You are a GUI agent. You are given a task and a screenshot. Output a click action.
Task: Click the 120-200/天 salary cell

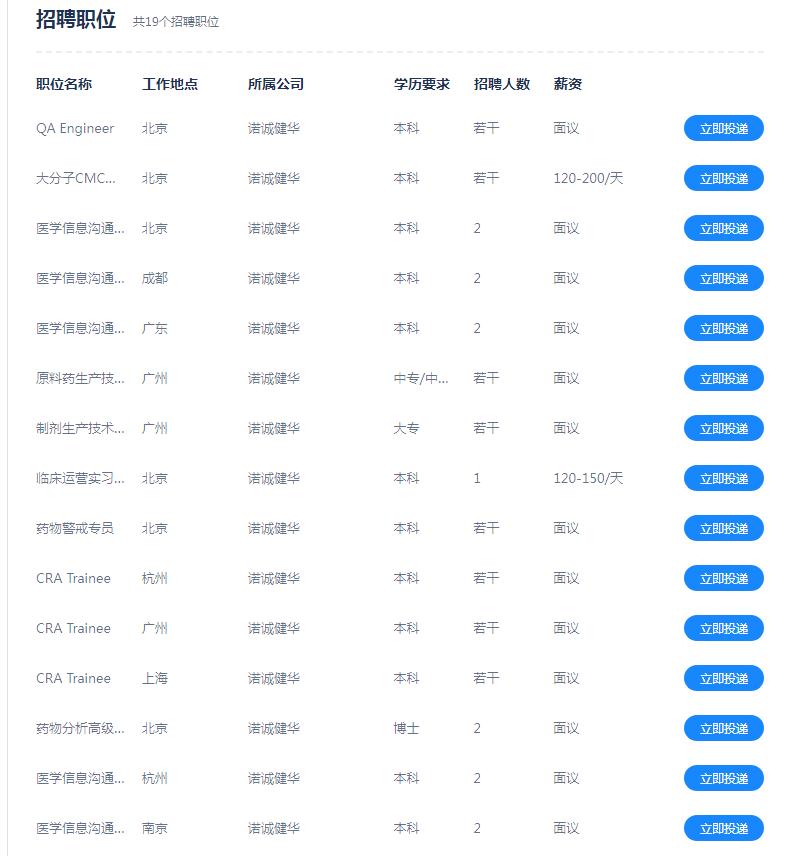coord(588,178)
